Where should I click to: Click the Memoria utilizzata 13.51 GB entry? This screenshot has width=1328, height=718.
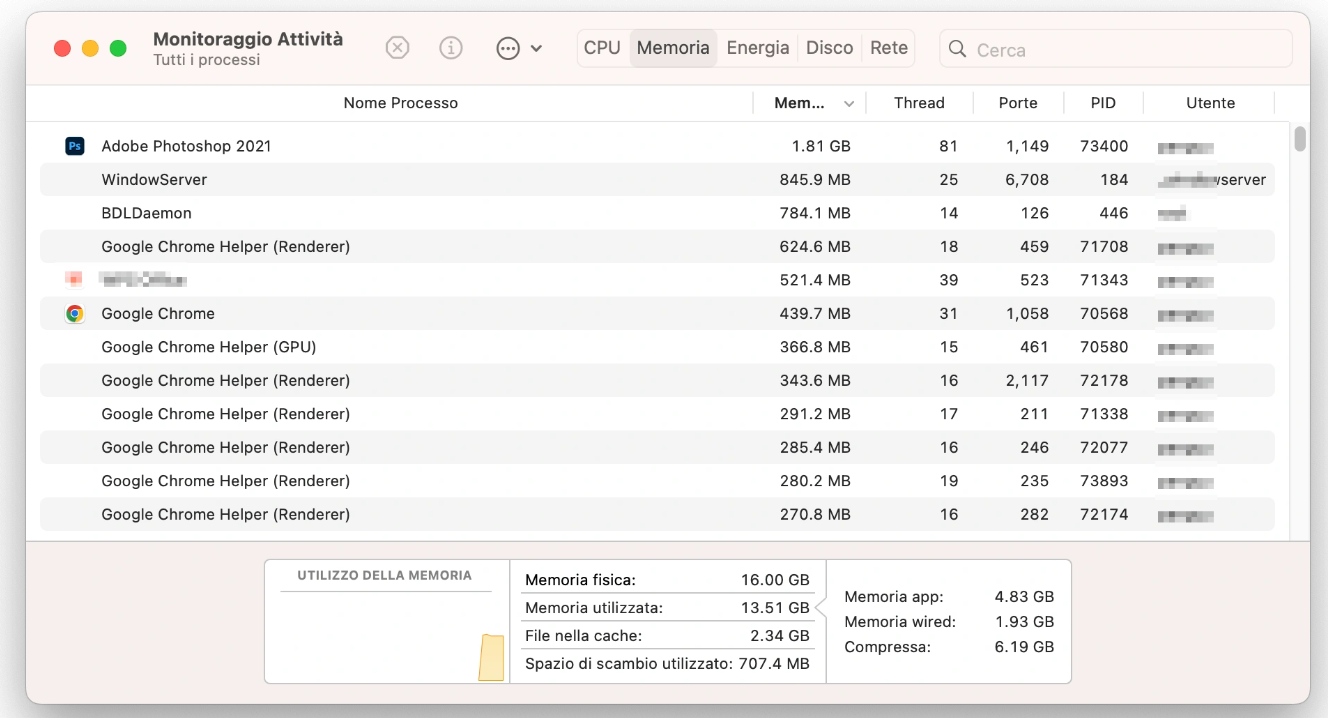(667, 607)
